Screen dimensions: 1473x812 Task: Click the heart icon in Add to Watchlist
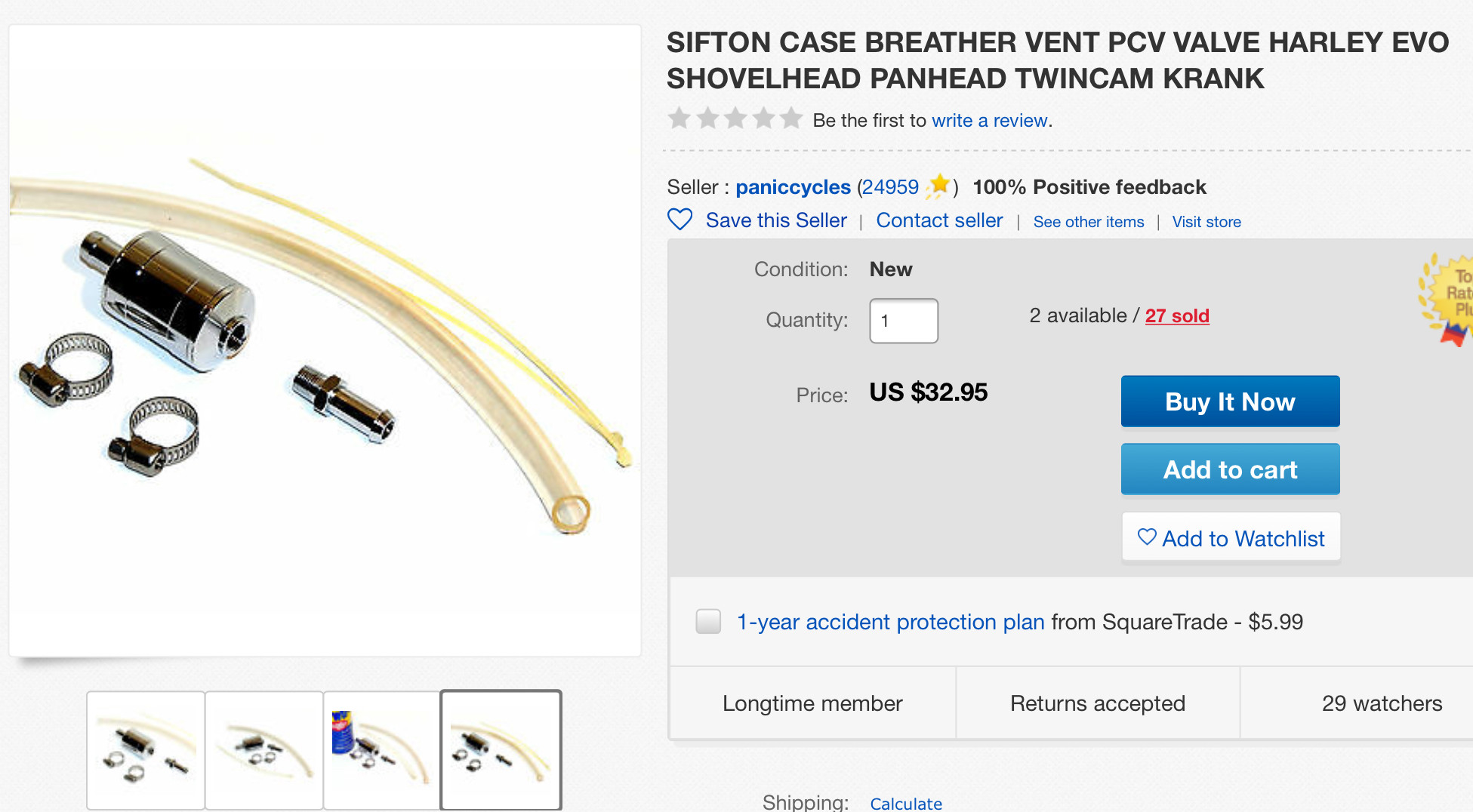(1147, 537)
